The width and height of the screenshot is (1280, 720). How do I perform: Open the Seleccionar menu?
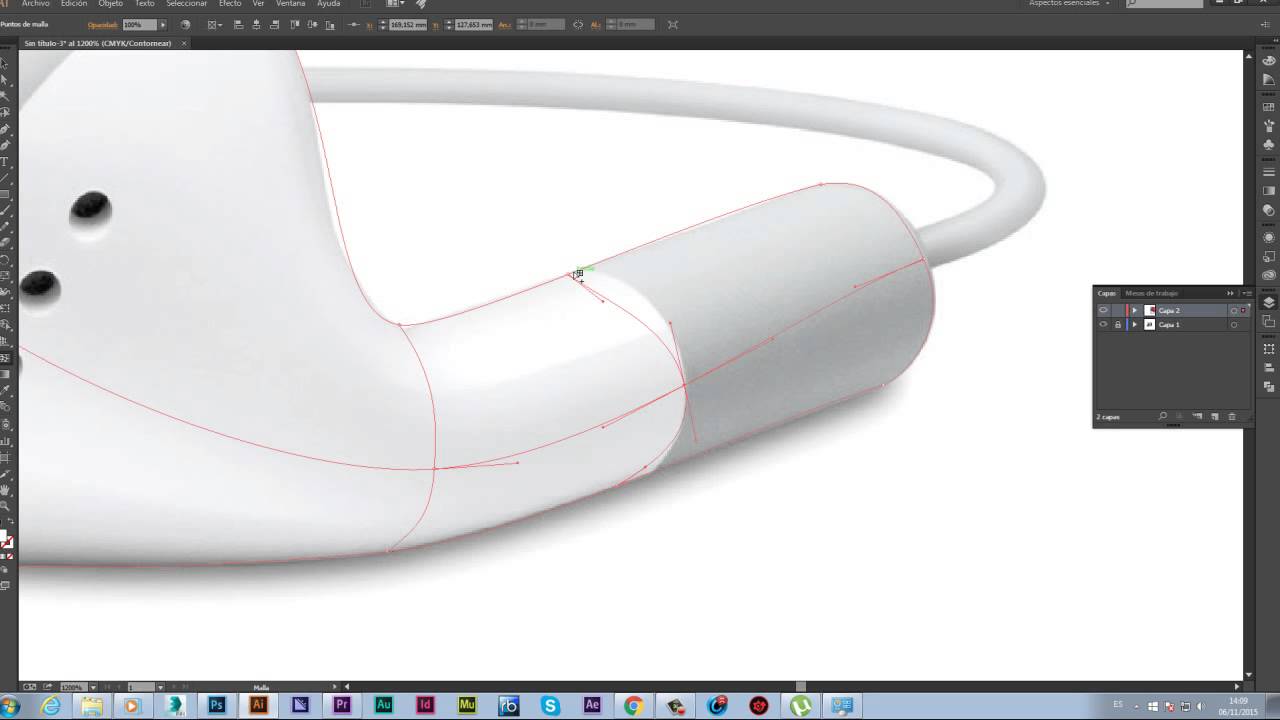click(x=186, y=4)
